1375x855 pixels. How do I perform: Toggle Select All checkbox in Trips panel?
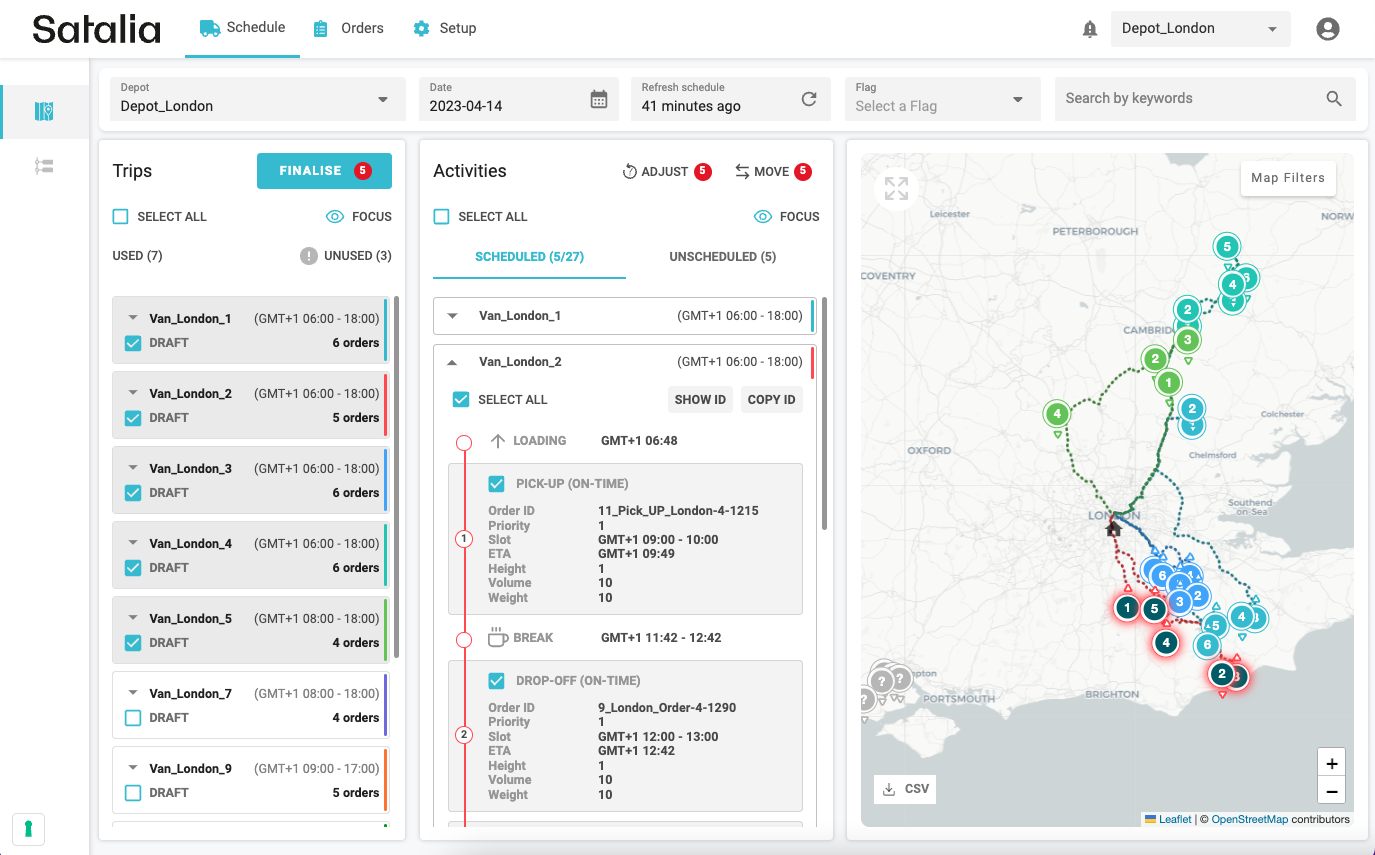(x=121, y=217)
